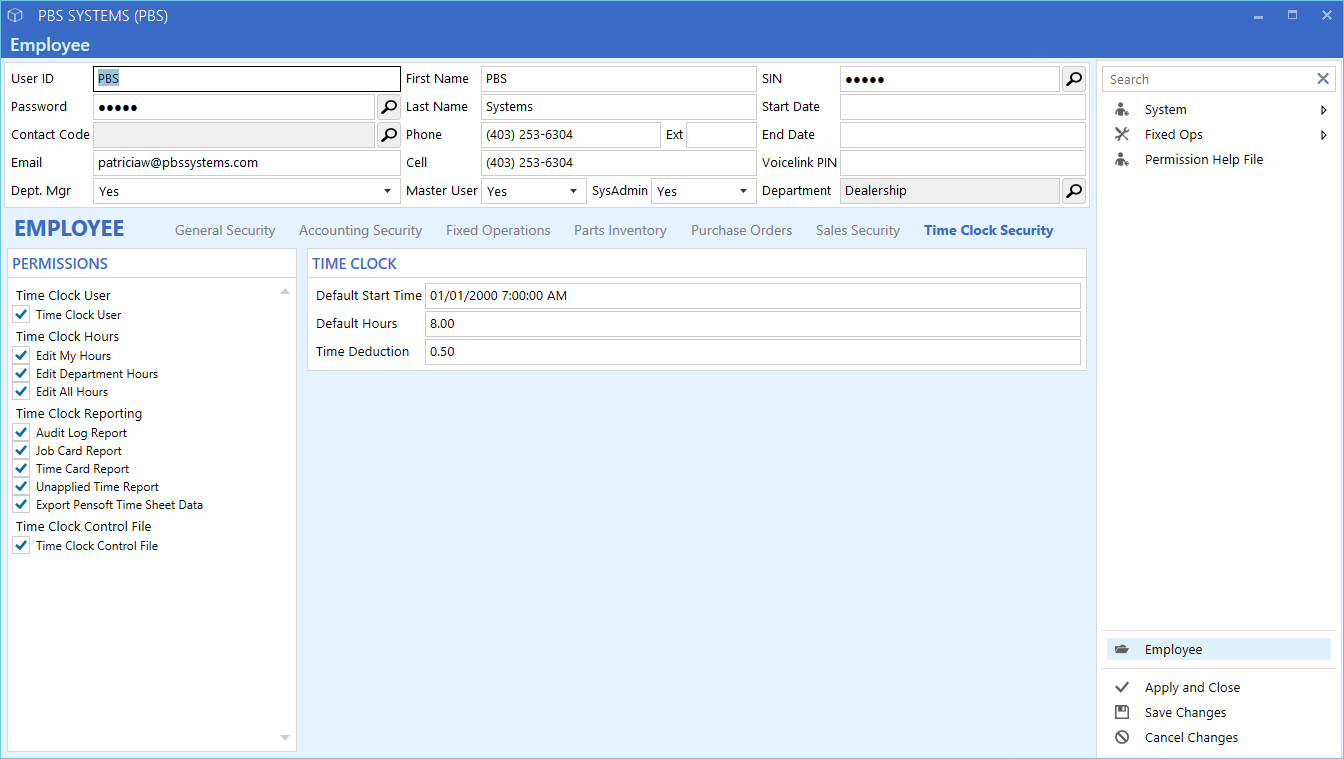Screen dimensions: 1344x759
Task: Toggle the Edit My Hours checkbox
Action: tap(21, 356)
